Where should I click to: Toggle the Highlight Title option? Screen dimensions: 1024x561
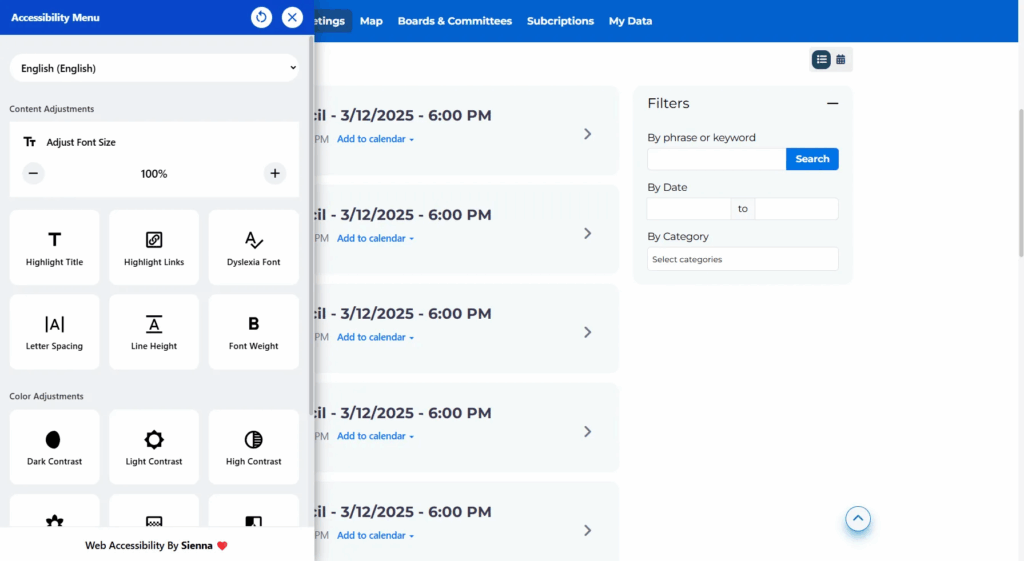tap(54, 248)
